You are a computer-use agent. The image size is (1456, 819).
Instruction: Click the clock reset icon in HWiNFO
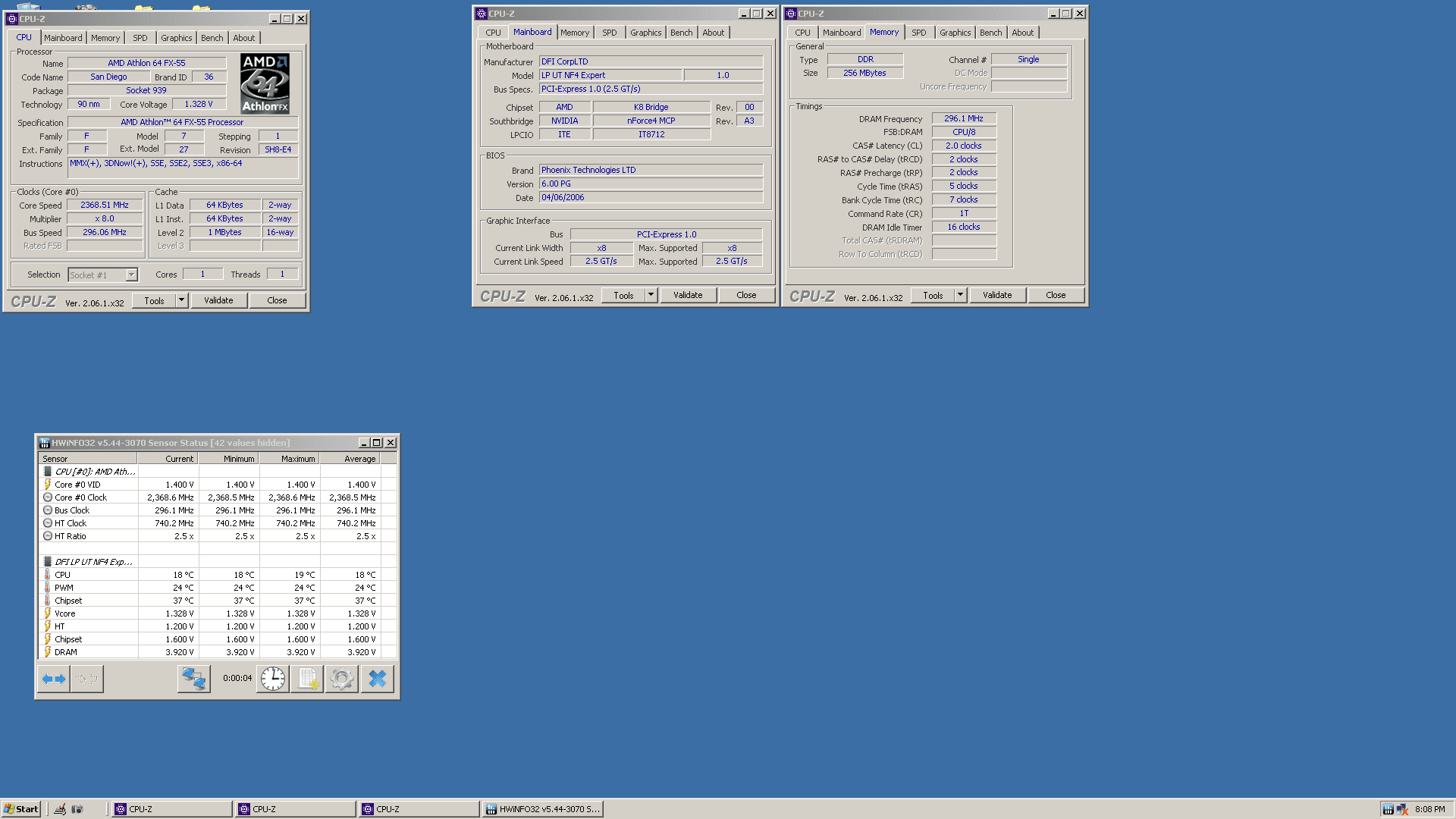pos(273,679)
